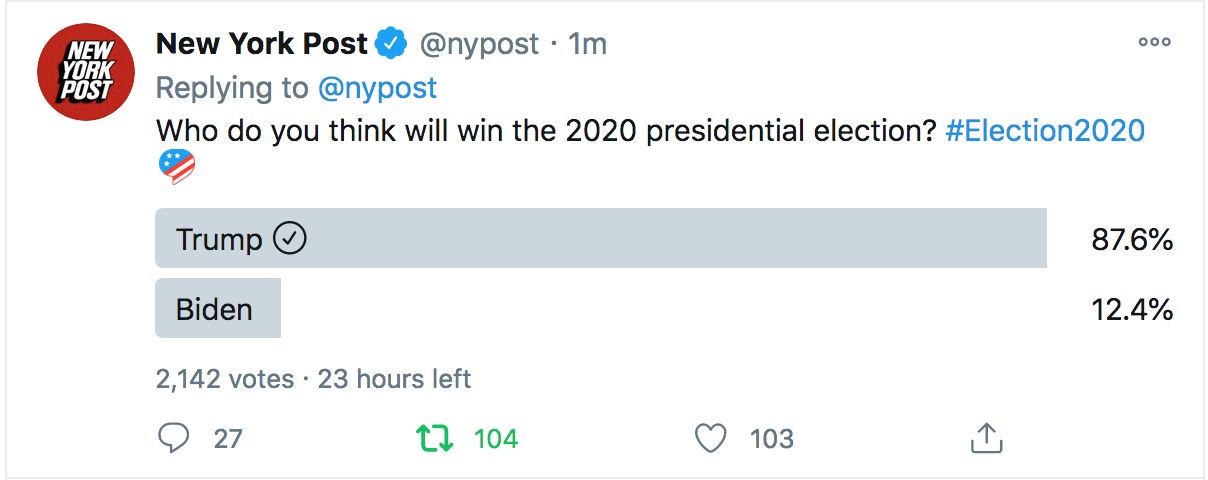This screenshot has width=1208, height=480.
Task: Open the #Election2020 hashtag link
Action: coord(1044,131)
